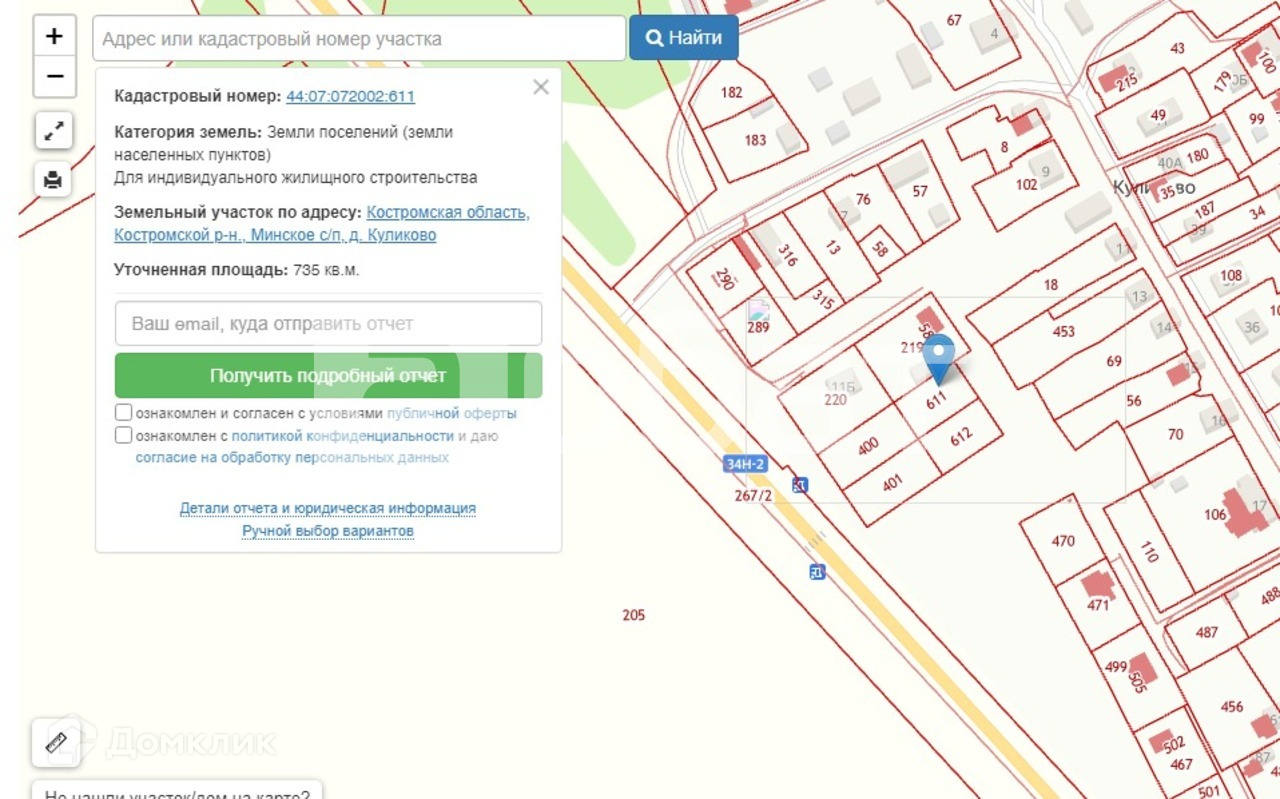Screen dimensions: 1280x799
Task: Select parcel 289 on the map
Action: [x=759, y=326]
